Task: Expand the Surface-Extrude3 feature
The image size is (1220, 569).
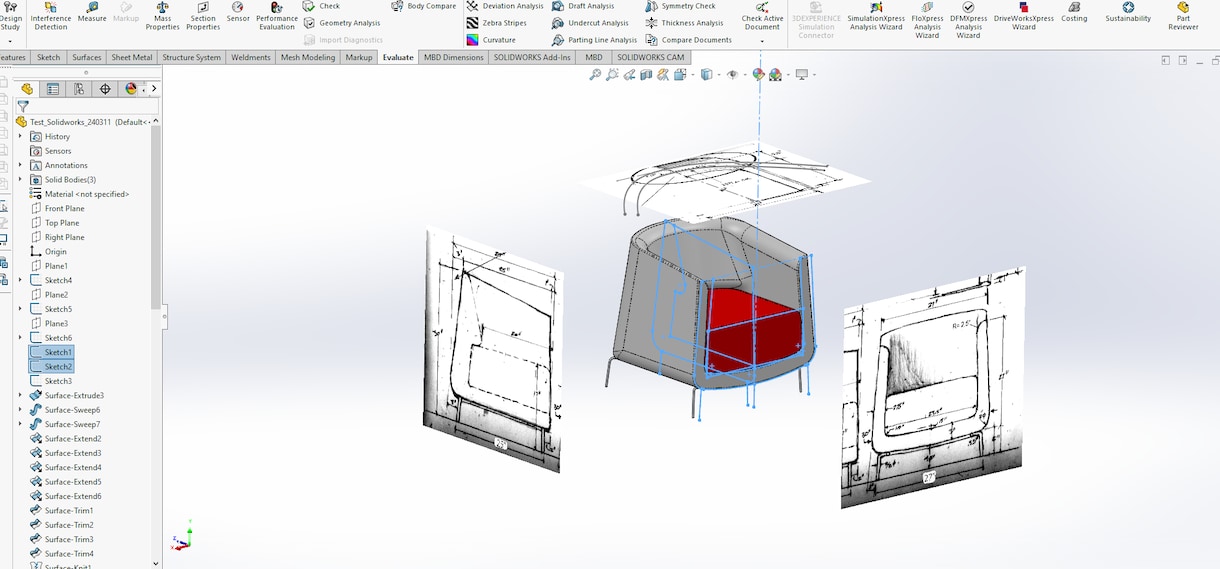Action: pos(20,395)
